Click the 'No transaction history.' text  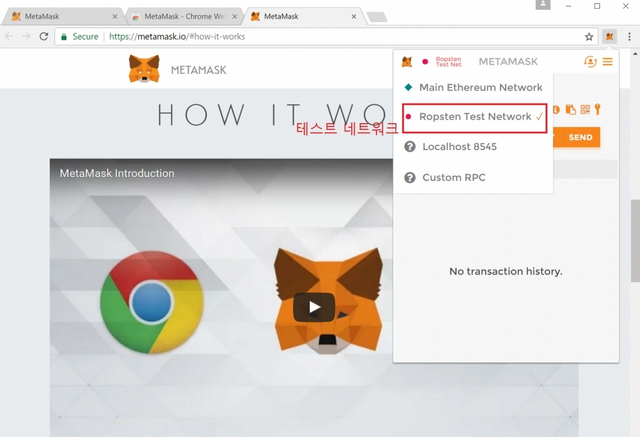[506, 271]
